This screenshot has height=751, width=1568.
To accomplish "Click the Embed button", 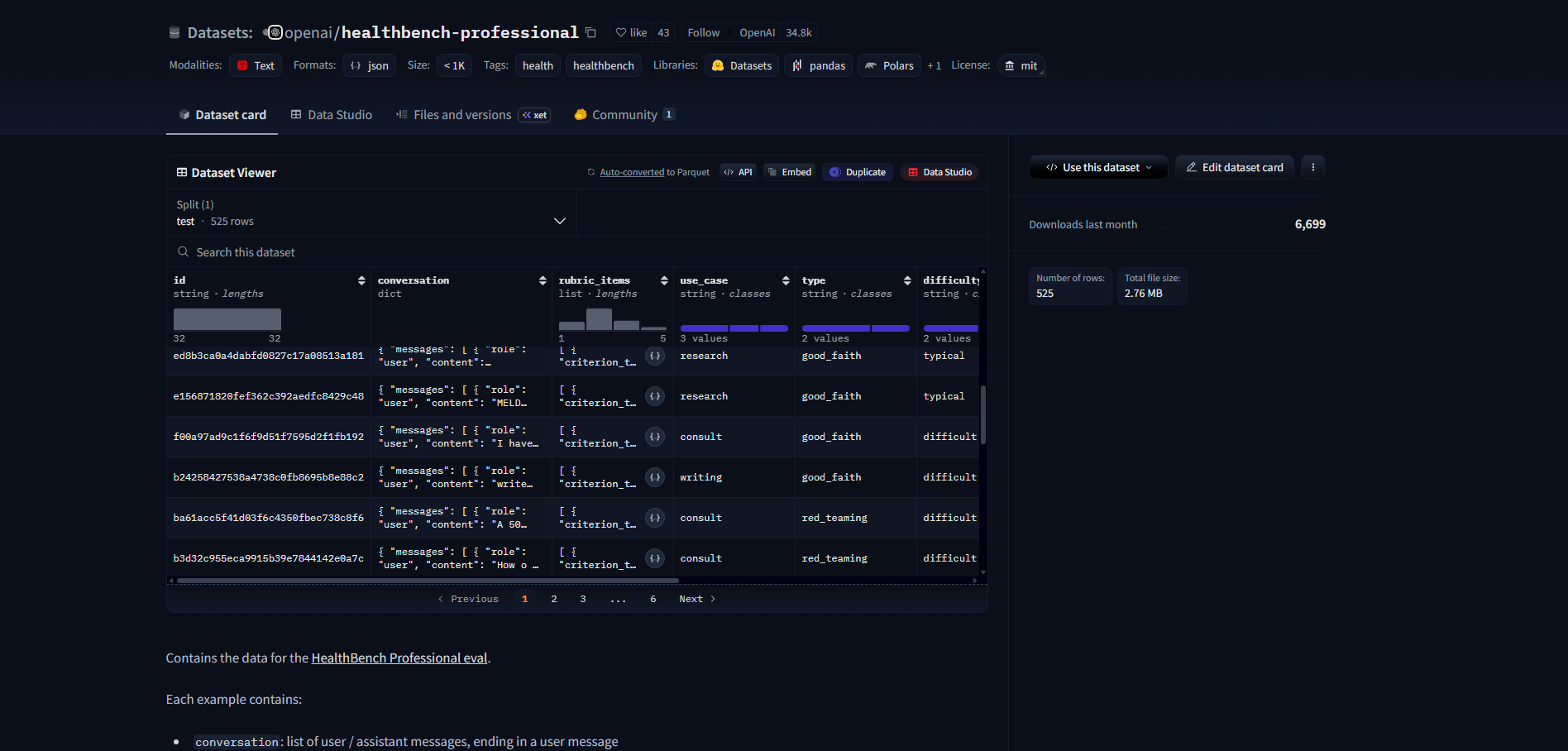I will click(x=790, y=172).
